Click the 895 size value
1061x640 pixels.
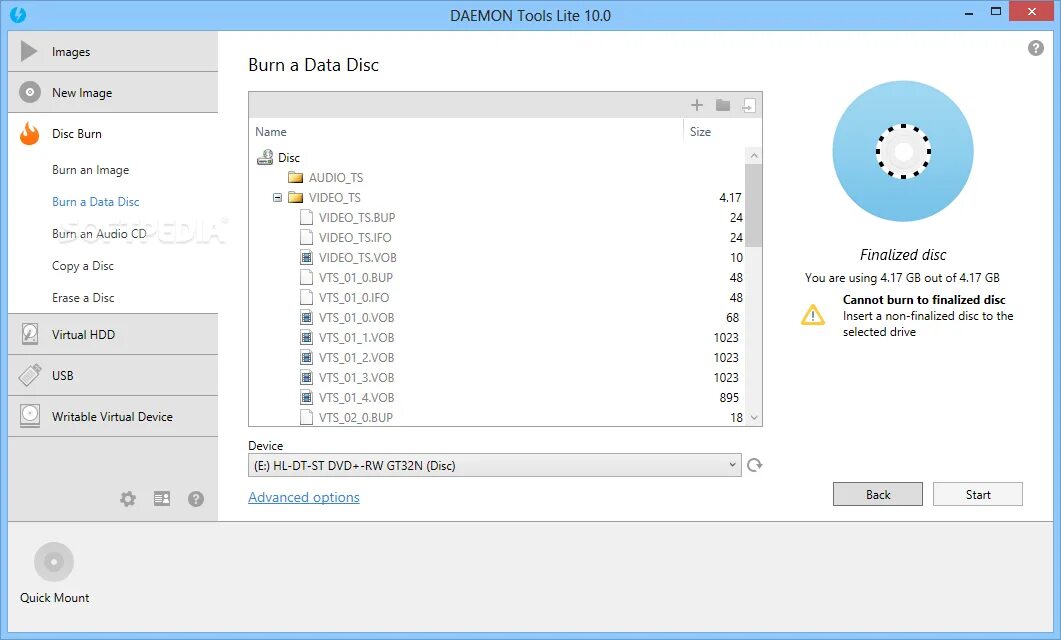[x=729, y=398]
